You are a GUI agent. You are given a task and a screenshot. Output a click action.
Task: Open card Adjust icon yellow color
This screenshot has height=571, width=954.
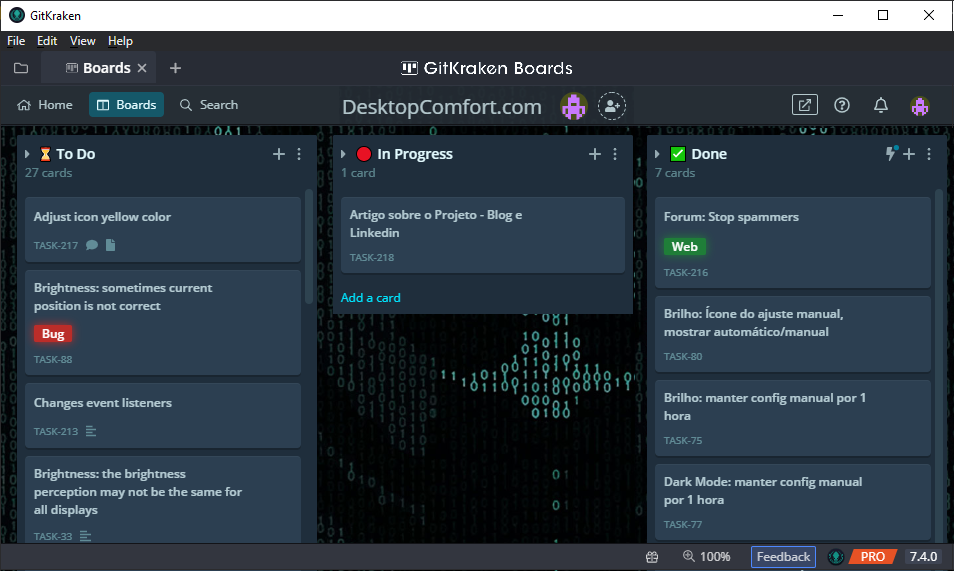(x=163, y=229)
